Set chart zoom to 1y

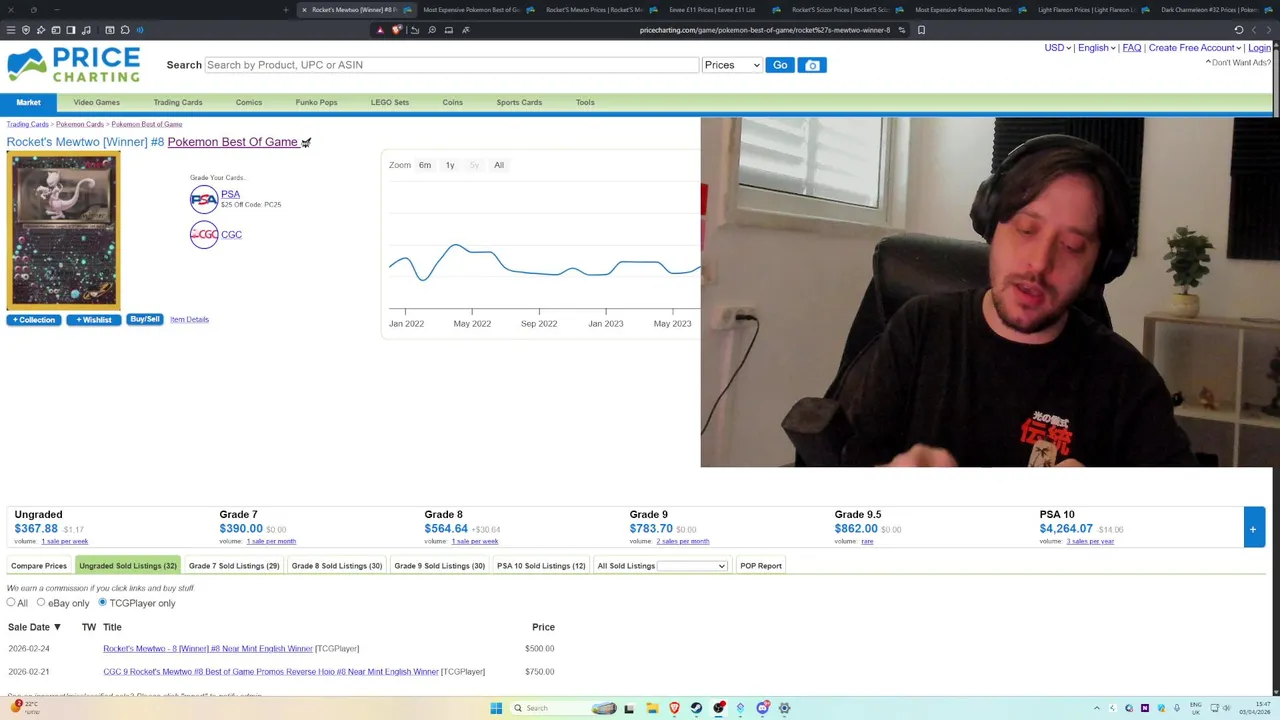[x=450, y=165]
